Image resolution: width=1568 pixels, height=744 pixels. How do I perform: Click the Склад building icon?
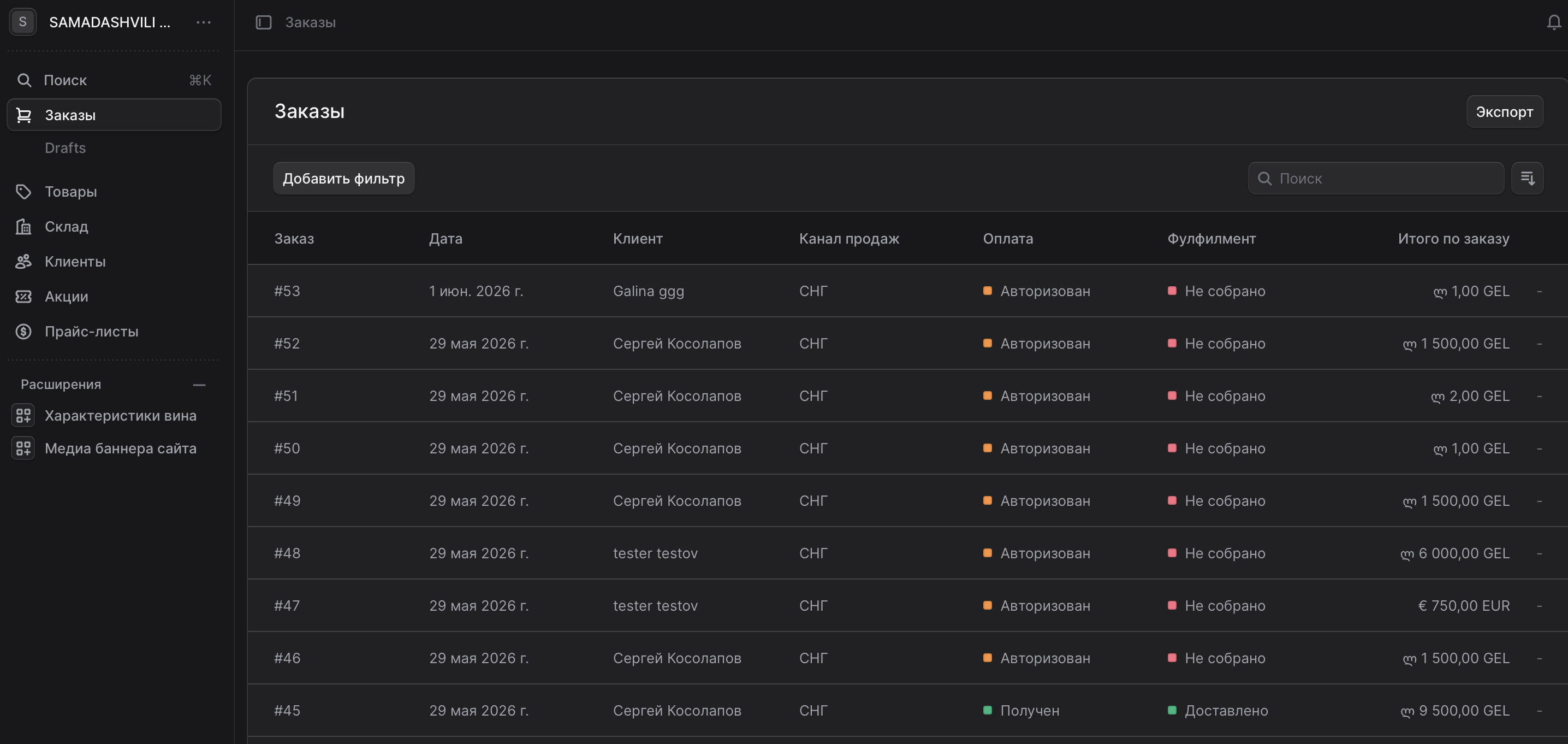(x=23, y=227)
